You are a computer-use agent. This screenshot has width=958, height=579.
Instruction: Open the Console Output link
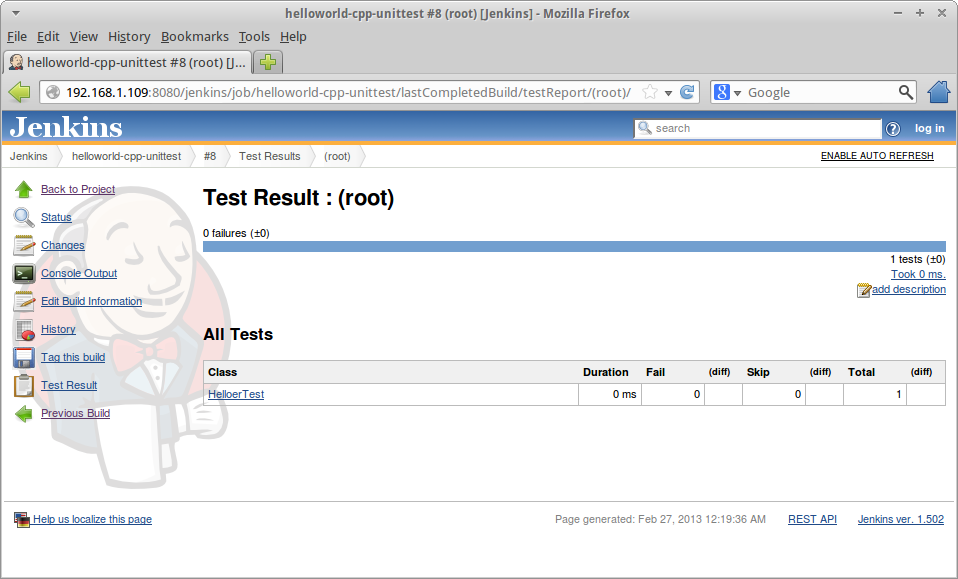(x=79, y=274)
